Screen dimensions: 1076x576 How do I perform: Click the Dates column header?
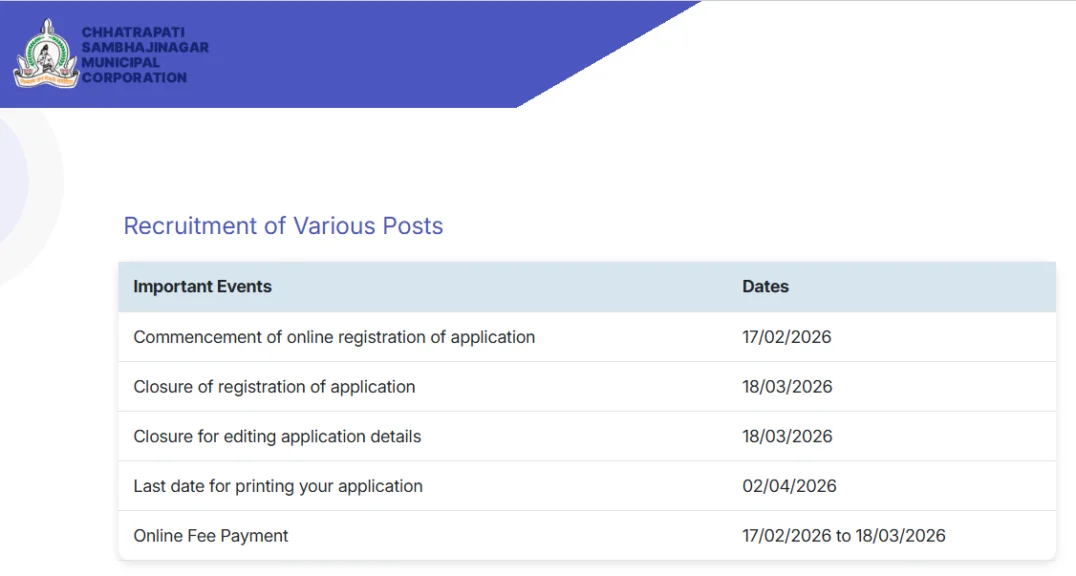pos(765,286)
